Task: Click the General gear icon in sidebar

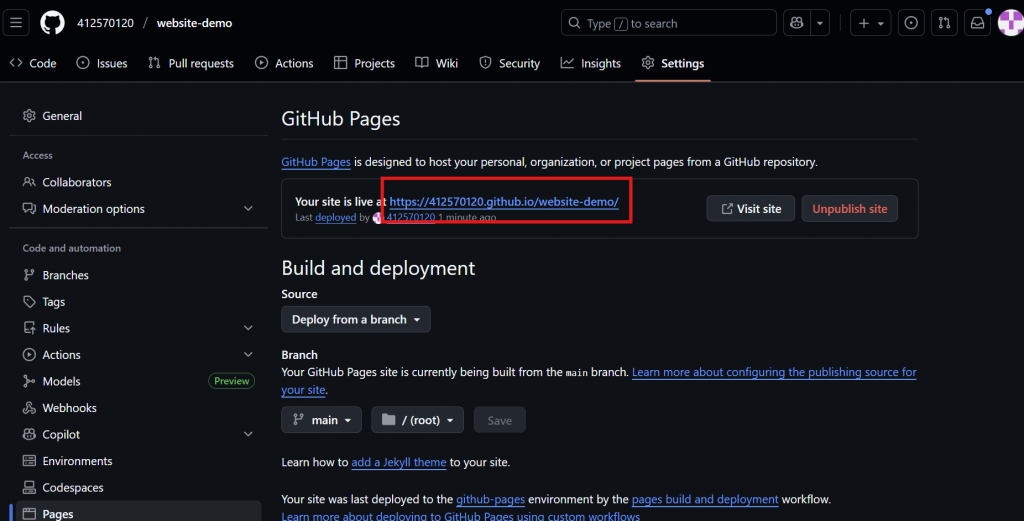Action: click(29, 116)
